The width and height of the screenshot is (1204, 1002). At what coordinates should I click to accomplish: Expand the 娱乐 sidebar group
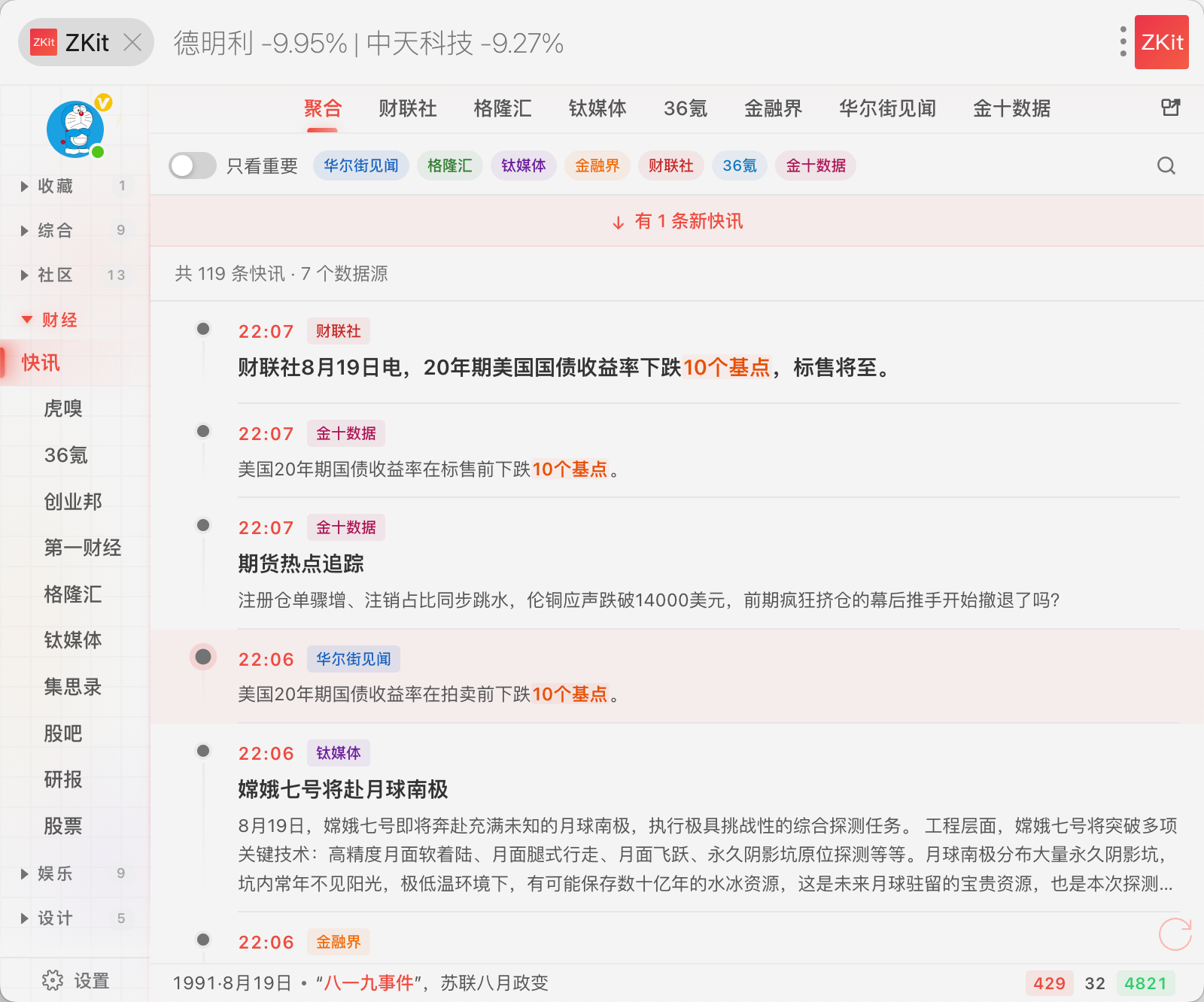[74, 873]
